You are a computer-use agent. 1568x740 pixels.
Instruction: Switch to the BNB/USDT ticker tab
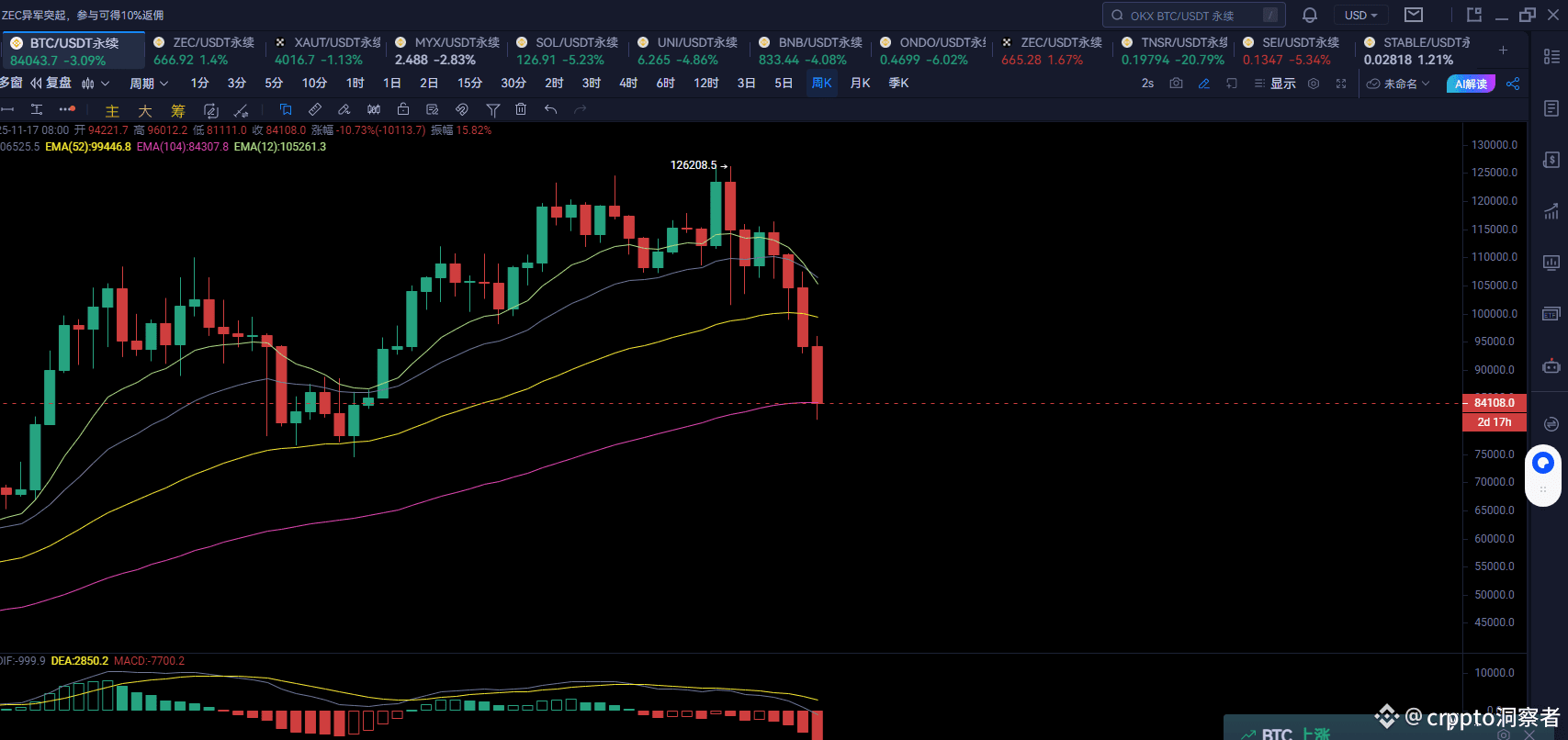click(x=811, y=51)
